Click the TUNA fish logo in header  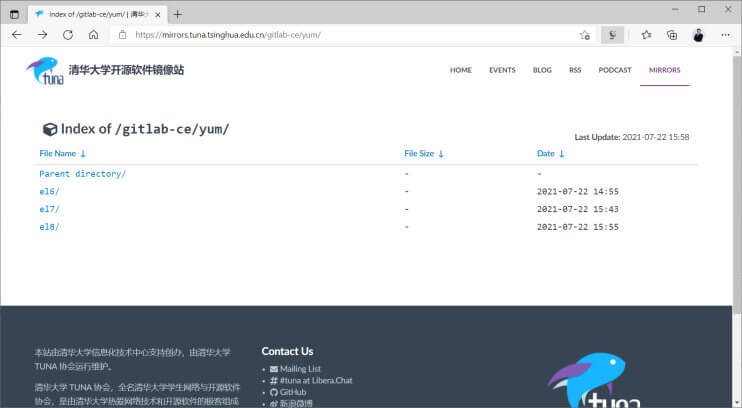click(45, 71)
